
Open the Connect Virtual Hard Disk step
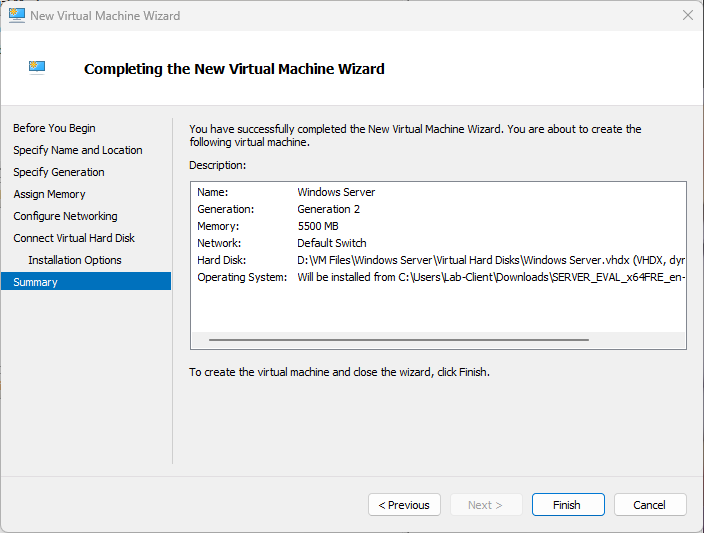pos(74,238)
